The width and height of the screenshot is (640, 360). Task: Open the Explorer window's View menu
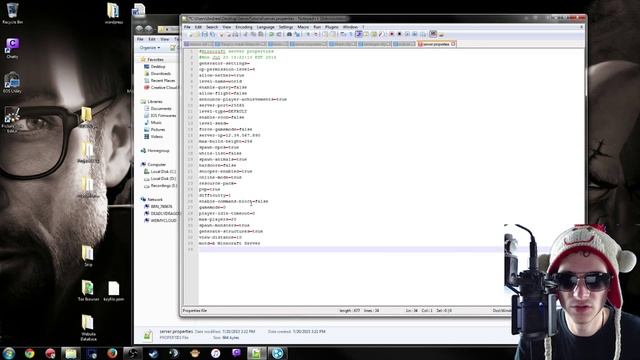(164, 39)
